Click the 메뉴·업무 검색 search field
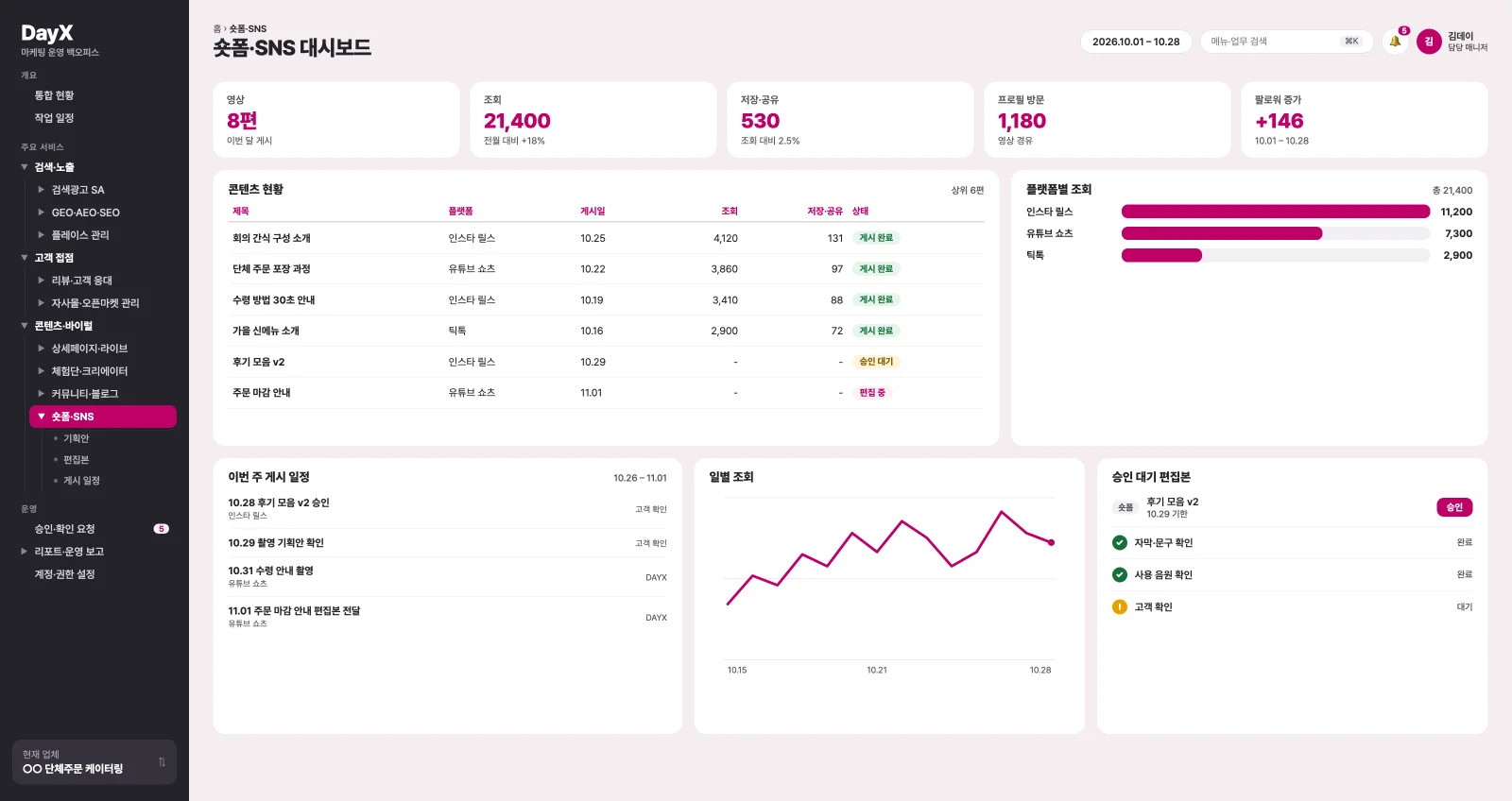 (x=1286, y=42)
